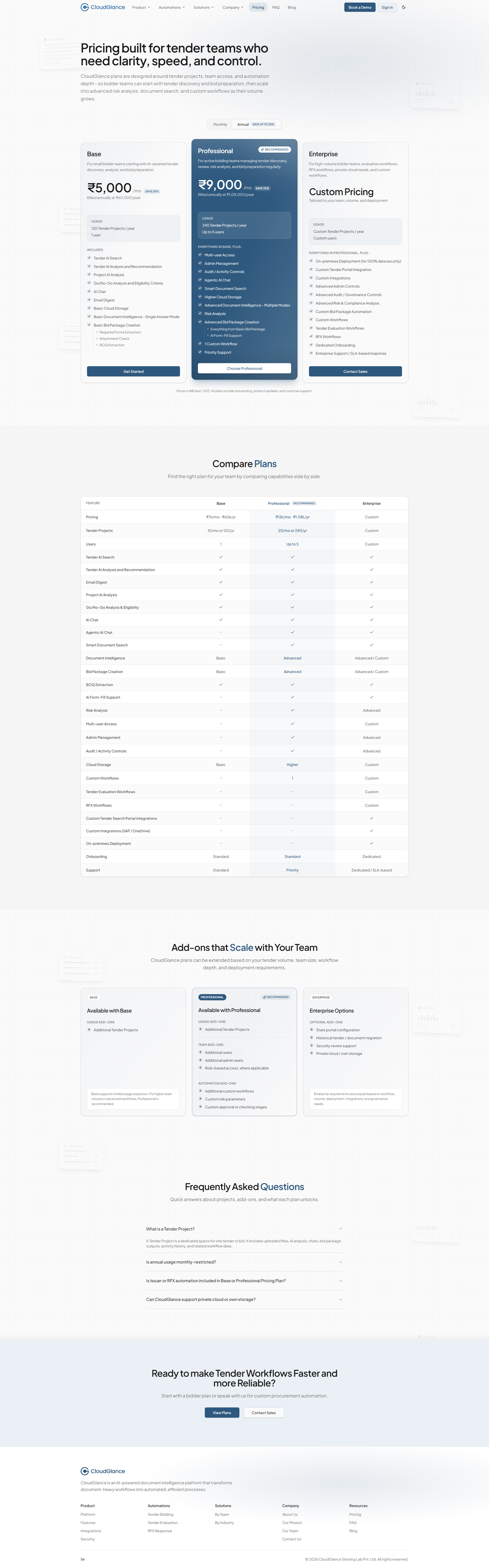Click the Book a Demo button
The image size is (489, 1568).
click(360, 7)
